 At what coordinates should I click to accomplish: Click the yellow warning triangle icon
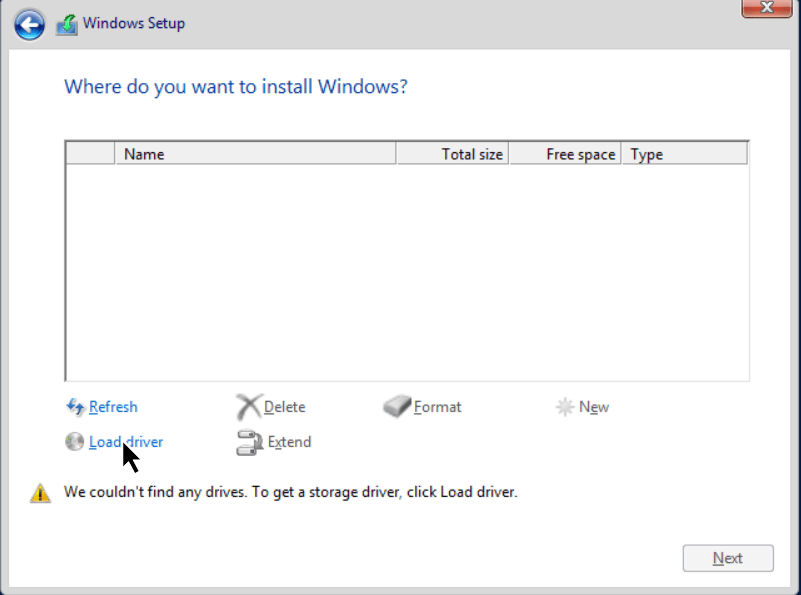point(40,493)
